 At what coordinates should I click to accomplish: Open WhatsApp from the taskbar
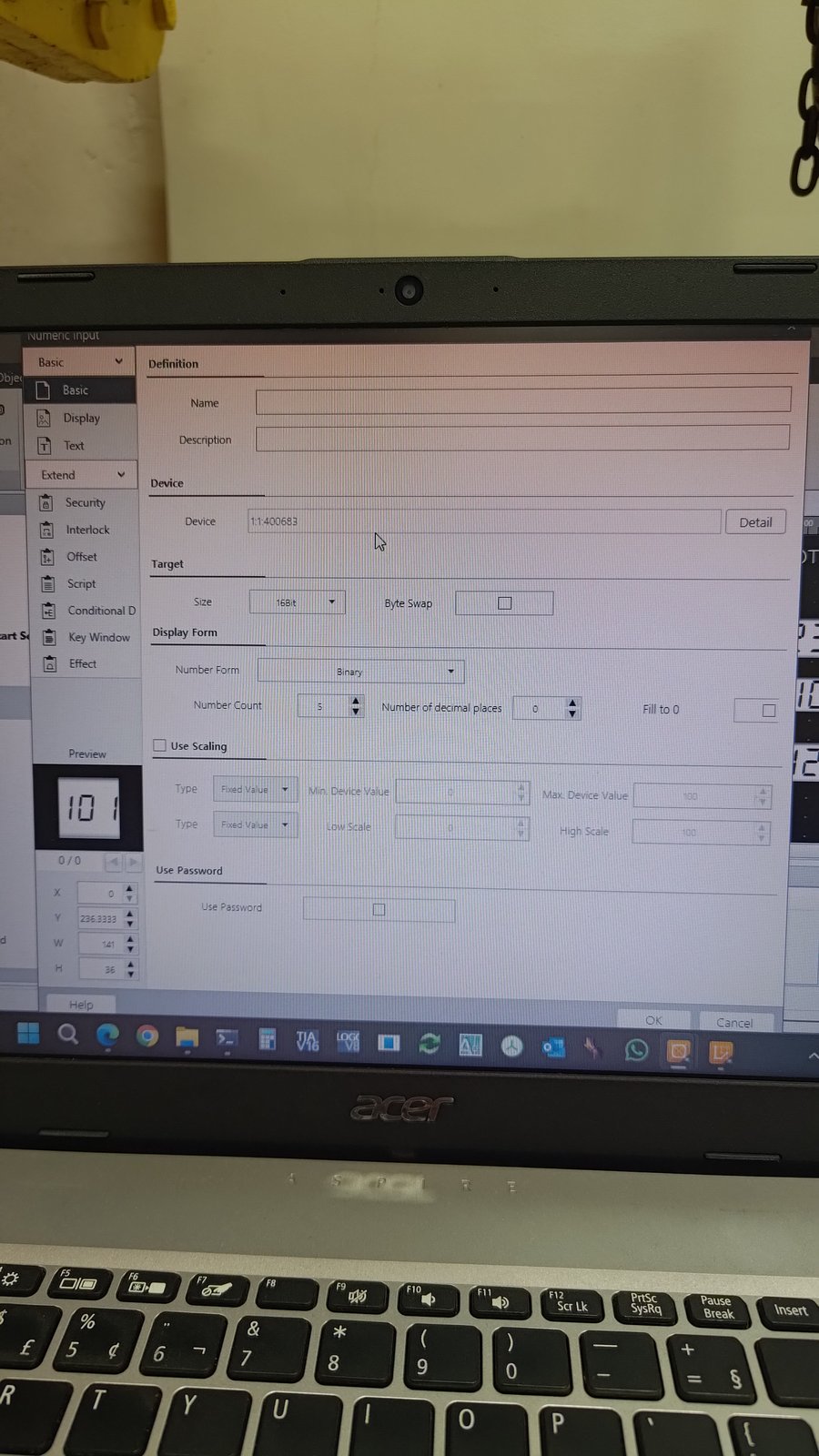coord(636,1050)
